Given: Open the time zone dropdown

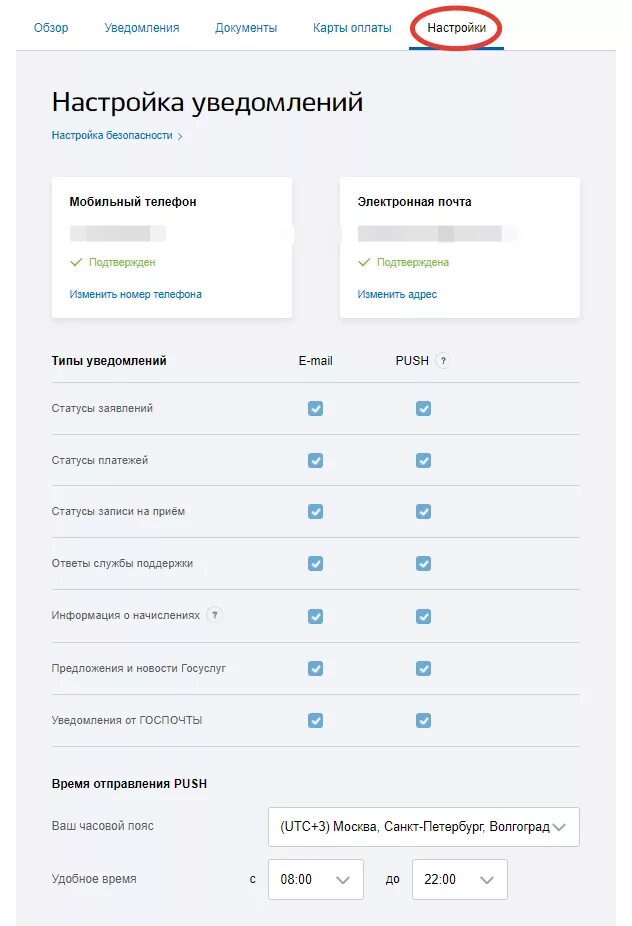Looking at the screenshot, I should pos(424,827).
